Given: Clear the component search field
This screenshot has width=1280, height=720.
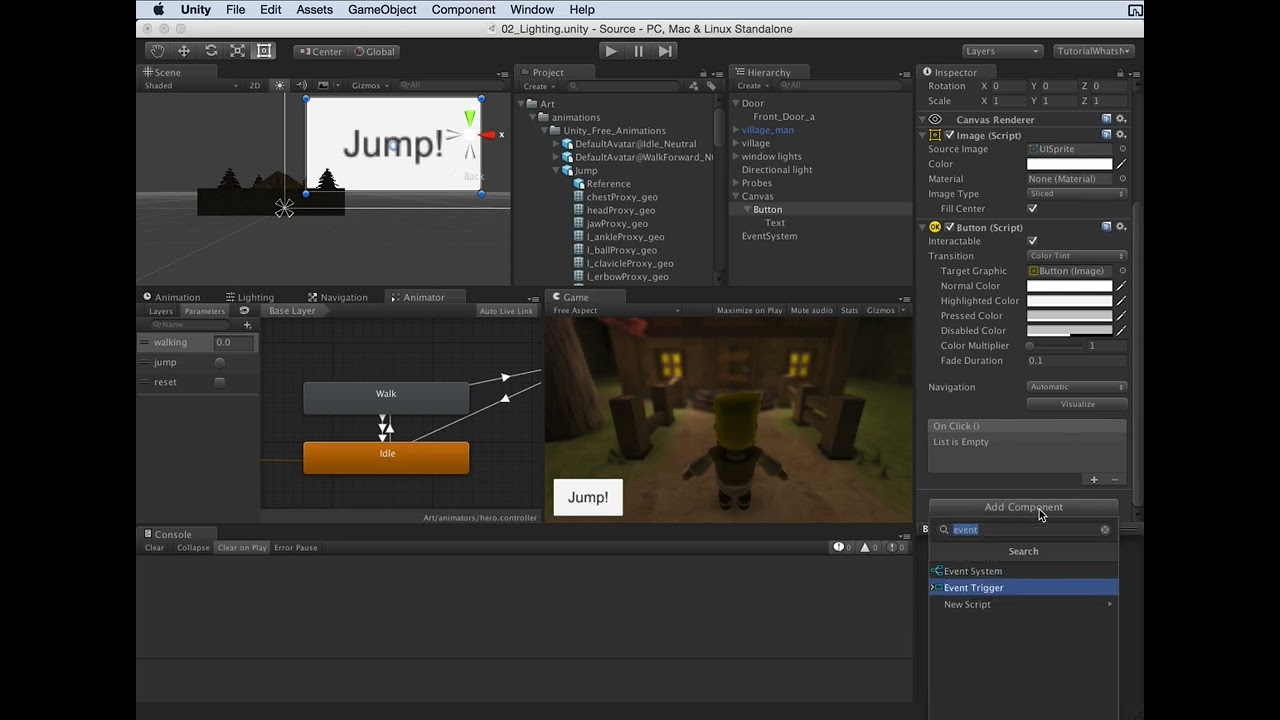Looking at the screenshot, I should 1105,530.
